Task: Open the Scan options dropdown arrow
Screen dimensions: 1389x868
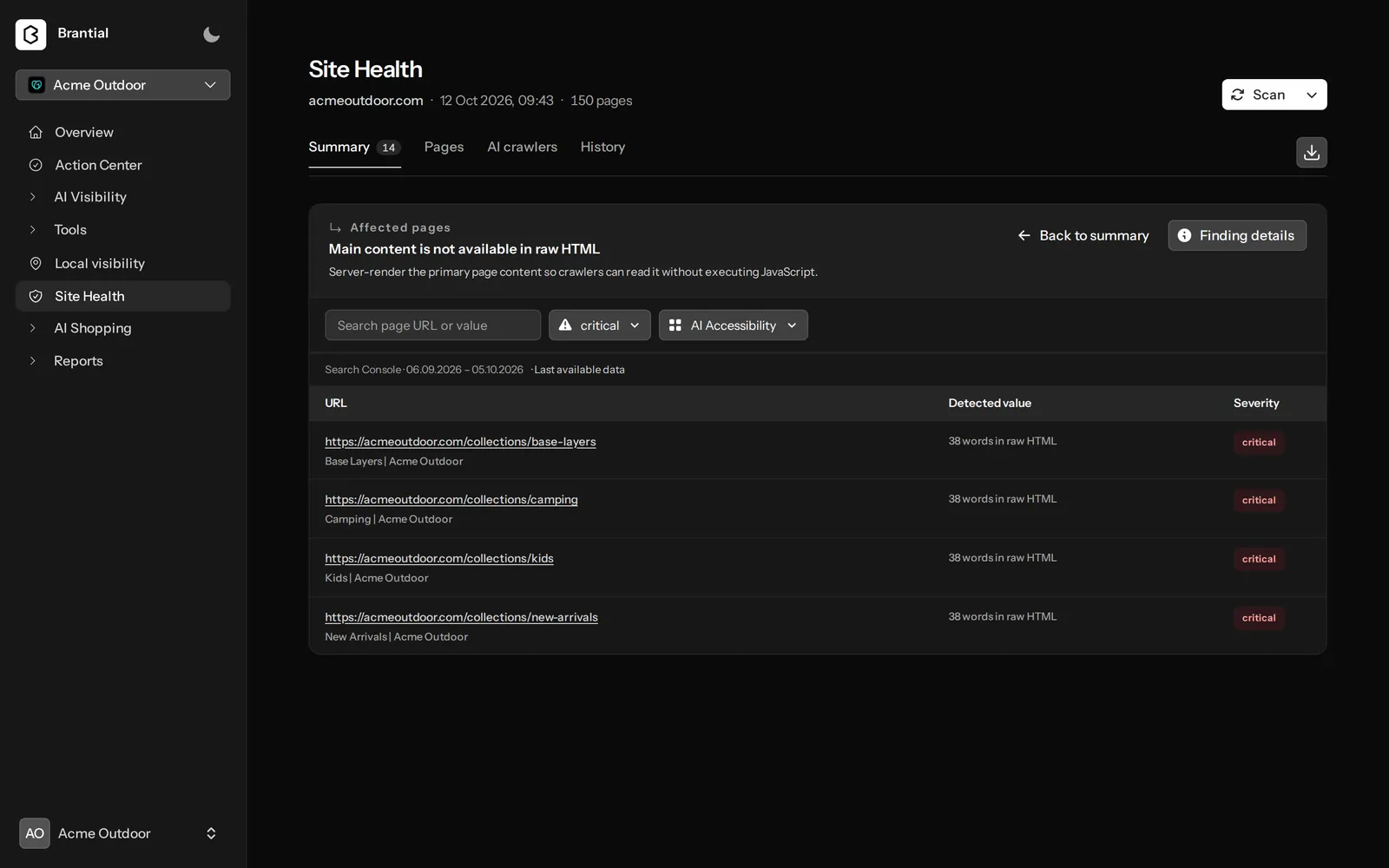Action: click(1312, 95)
